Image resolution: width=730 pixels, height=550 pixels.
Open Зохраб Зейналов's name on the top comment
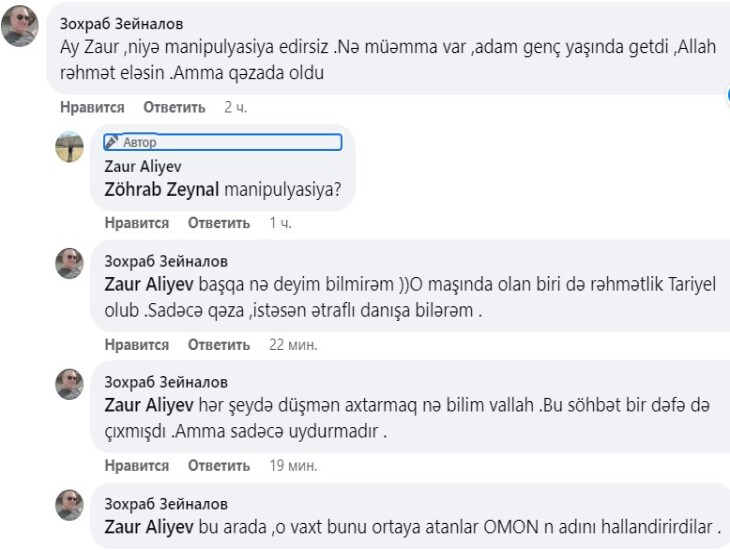pos(122,22)
